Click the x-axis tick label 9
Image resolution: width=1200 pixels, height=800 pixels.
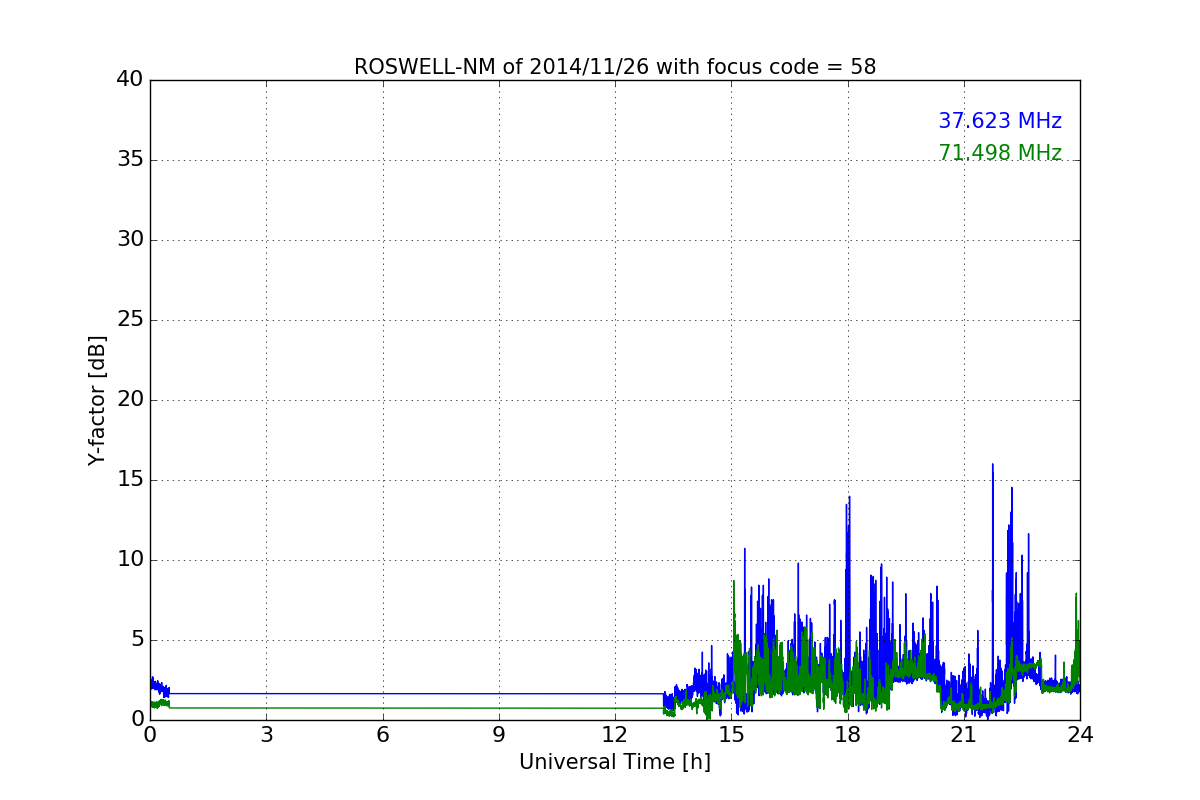click(x=499, y=735)
